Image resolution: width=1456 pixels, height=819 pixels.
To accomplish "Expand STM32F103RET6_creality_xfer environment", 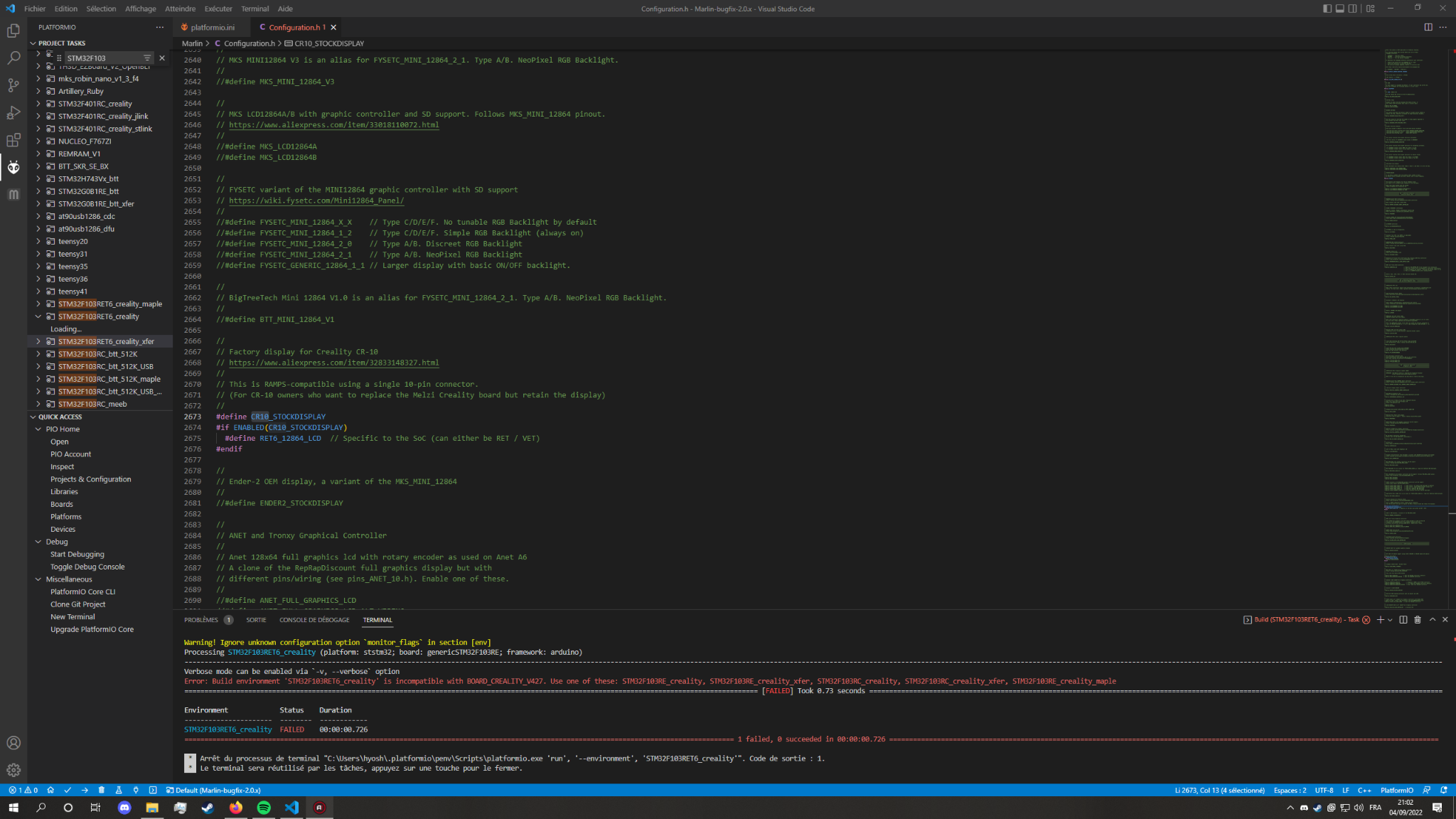I will tap(38, 341).
